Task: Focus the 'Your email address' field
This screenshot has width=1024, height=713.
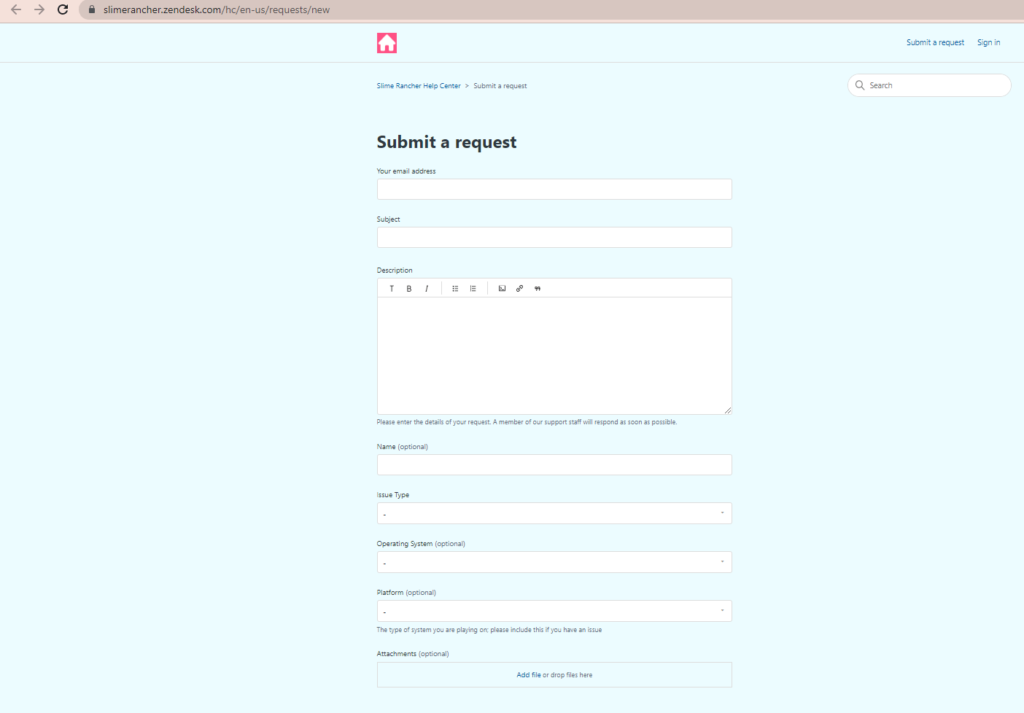Action: coord(554,189)
